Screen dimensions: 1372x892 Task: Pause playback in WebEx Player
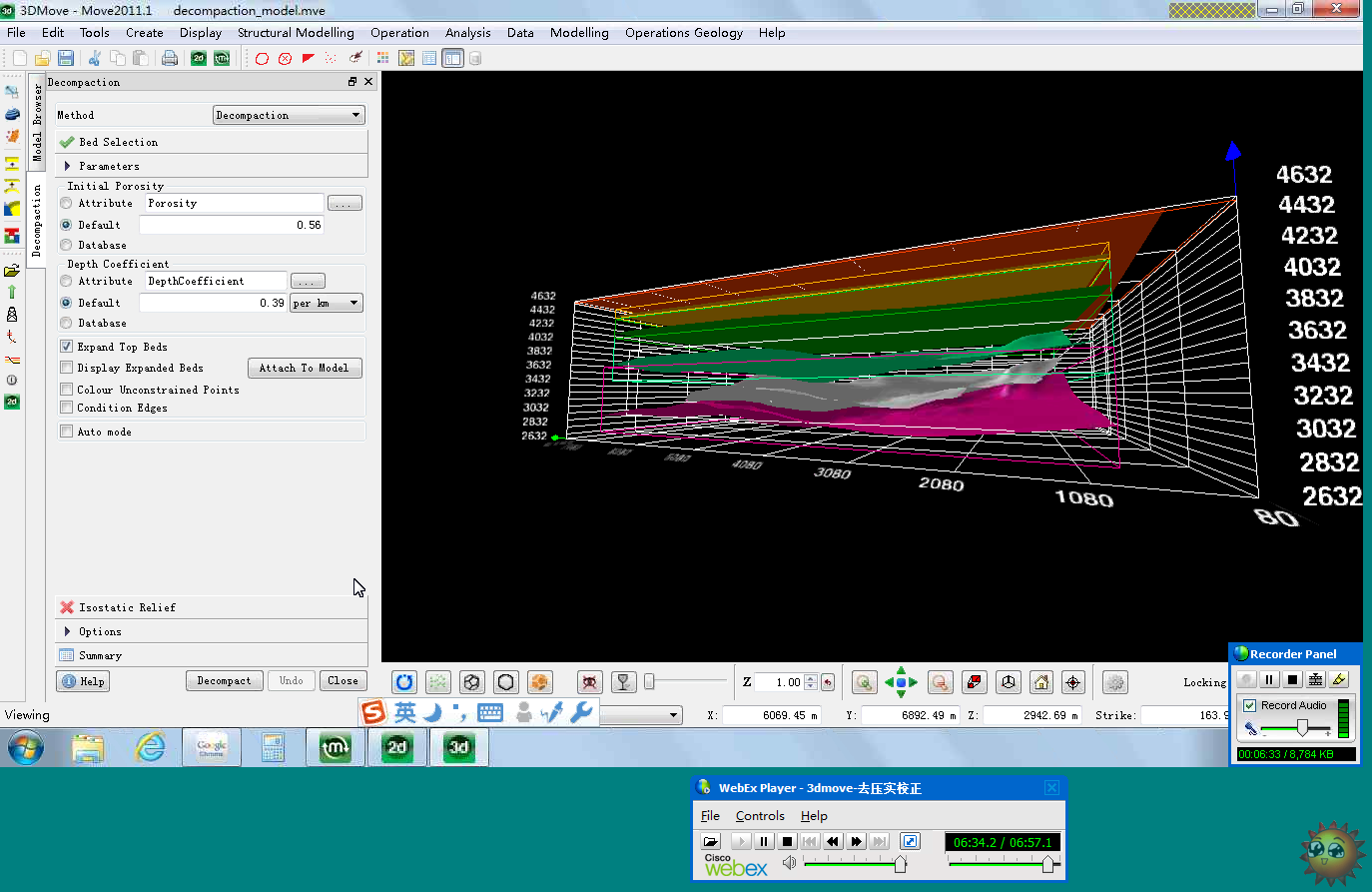pos(764,842)
